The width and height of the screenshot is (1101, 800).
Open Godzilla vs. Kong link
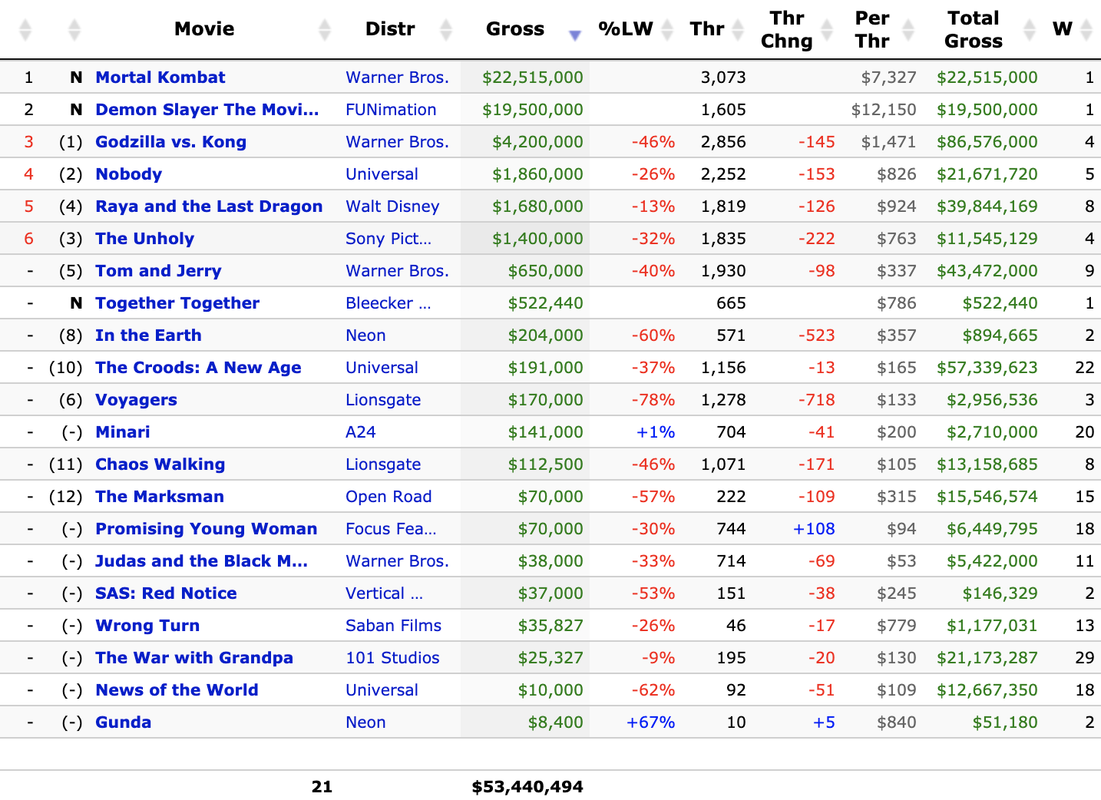171,142
